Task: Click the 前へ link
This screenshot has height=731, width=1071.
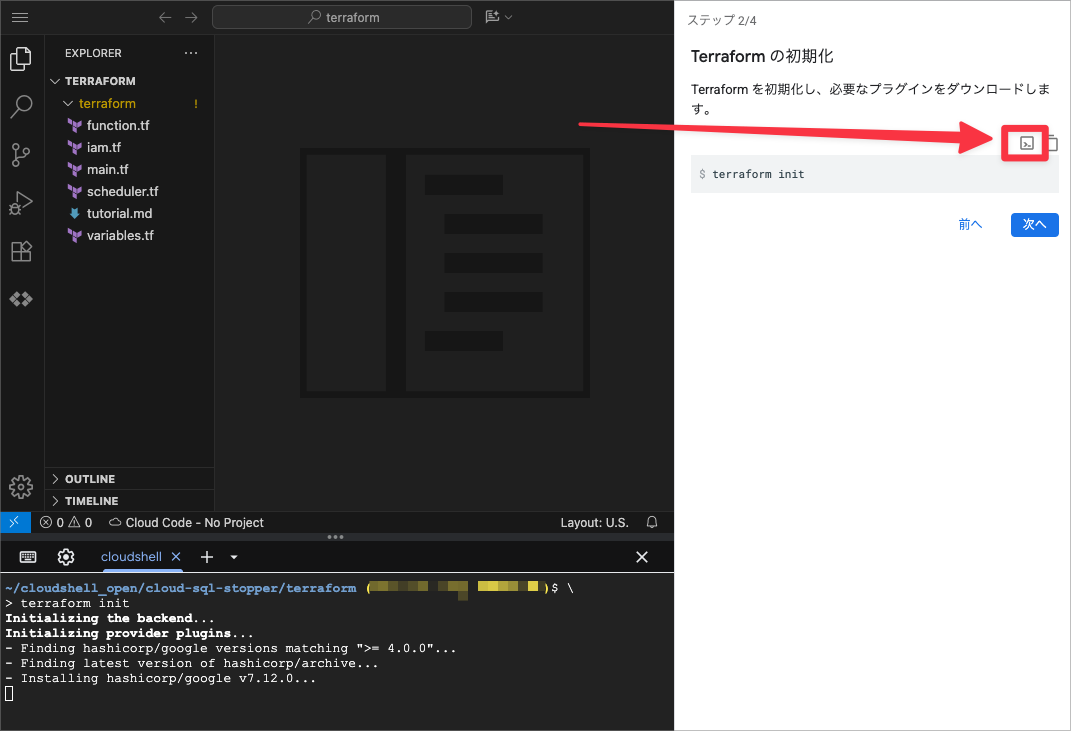Action: [x=970, y=225]
